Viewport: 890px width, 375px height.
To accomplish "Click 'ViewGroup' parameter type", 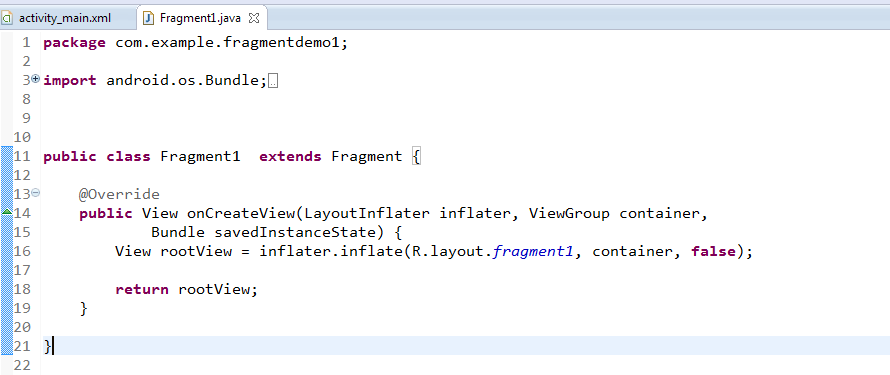I will pyautogui.click(x=569, y=214).
